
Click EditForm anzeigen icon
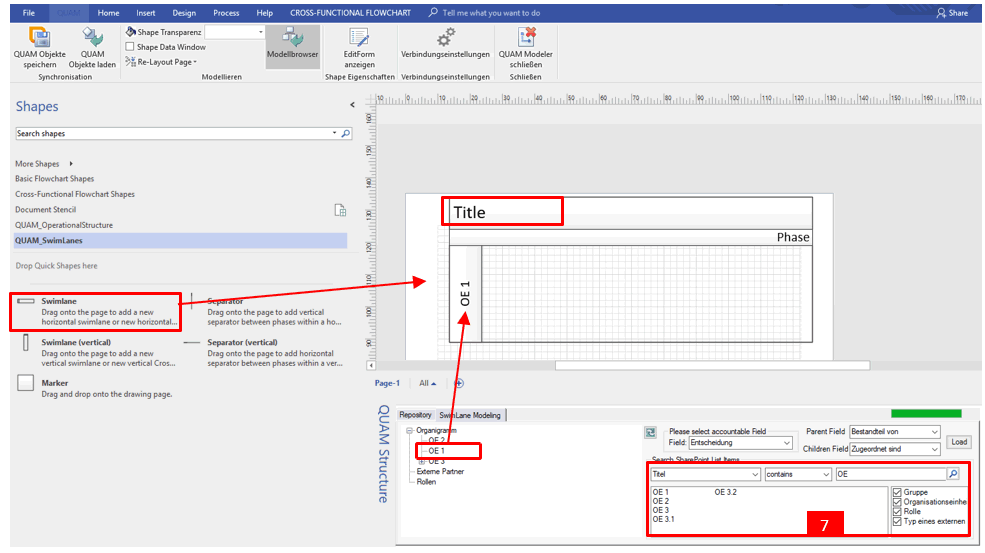[x=359, y=38]
